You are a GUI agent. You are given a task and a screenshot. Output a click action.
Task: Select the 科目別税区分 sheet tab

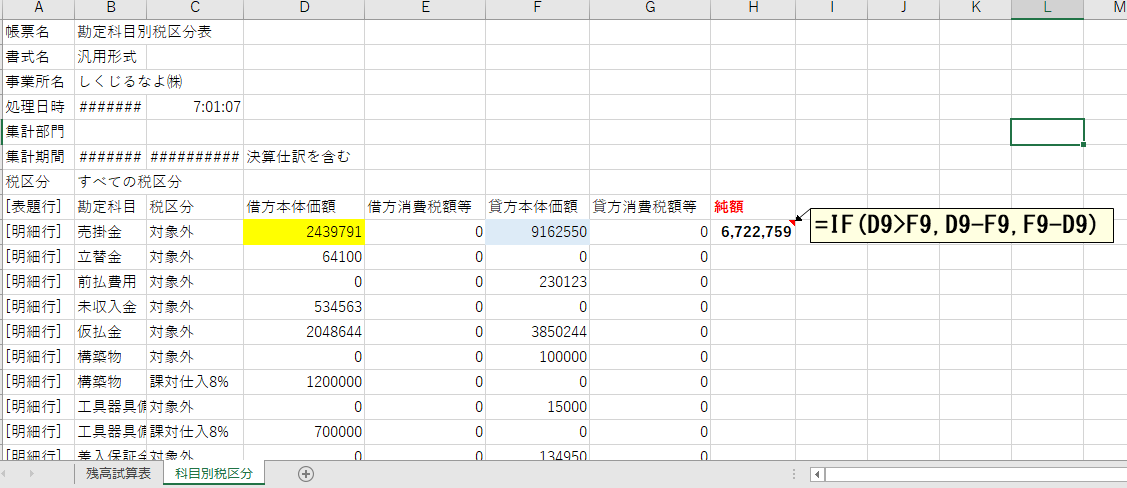[x=214, y=474]
